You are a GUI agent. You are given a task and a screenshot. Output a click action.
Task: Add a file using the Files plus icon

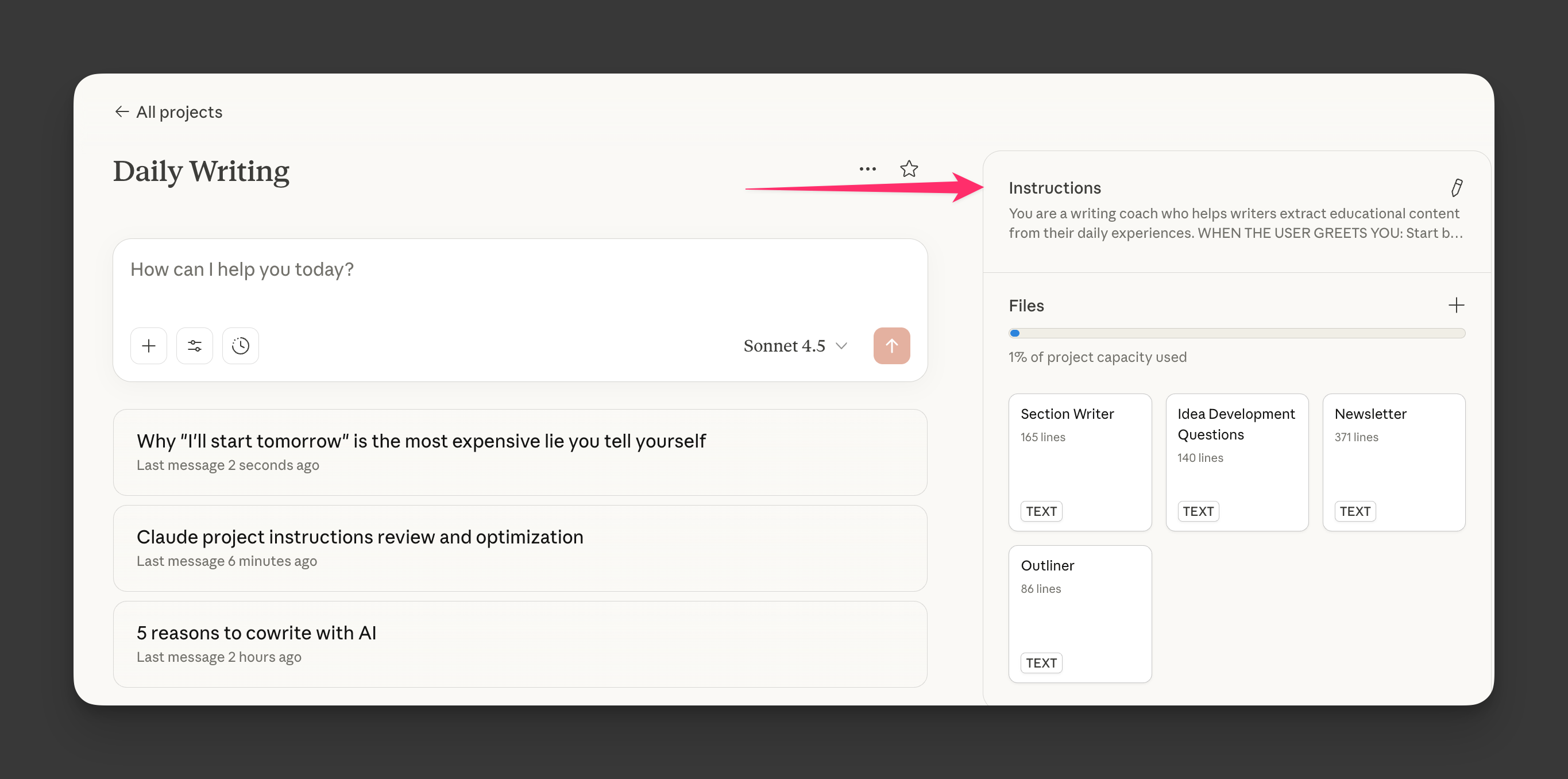pyautogui.click(x=1456, y=305)
